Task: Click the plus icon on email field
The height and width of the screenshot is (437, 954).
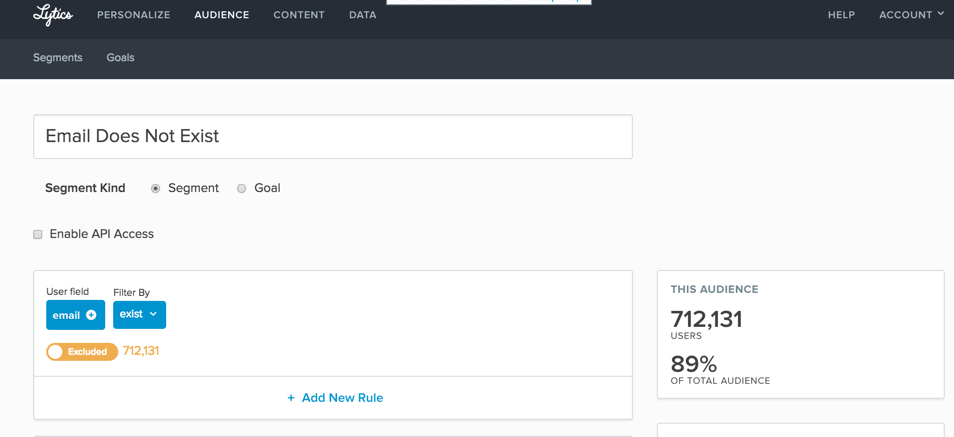Action: (91, 315)
